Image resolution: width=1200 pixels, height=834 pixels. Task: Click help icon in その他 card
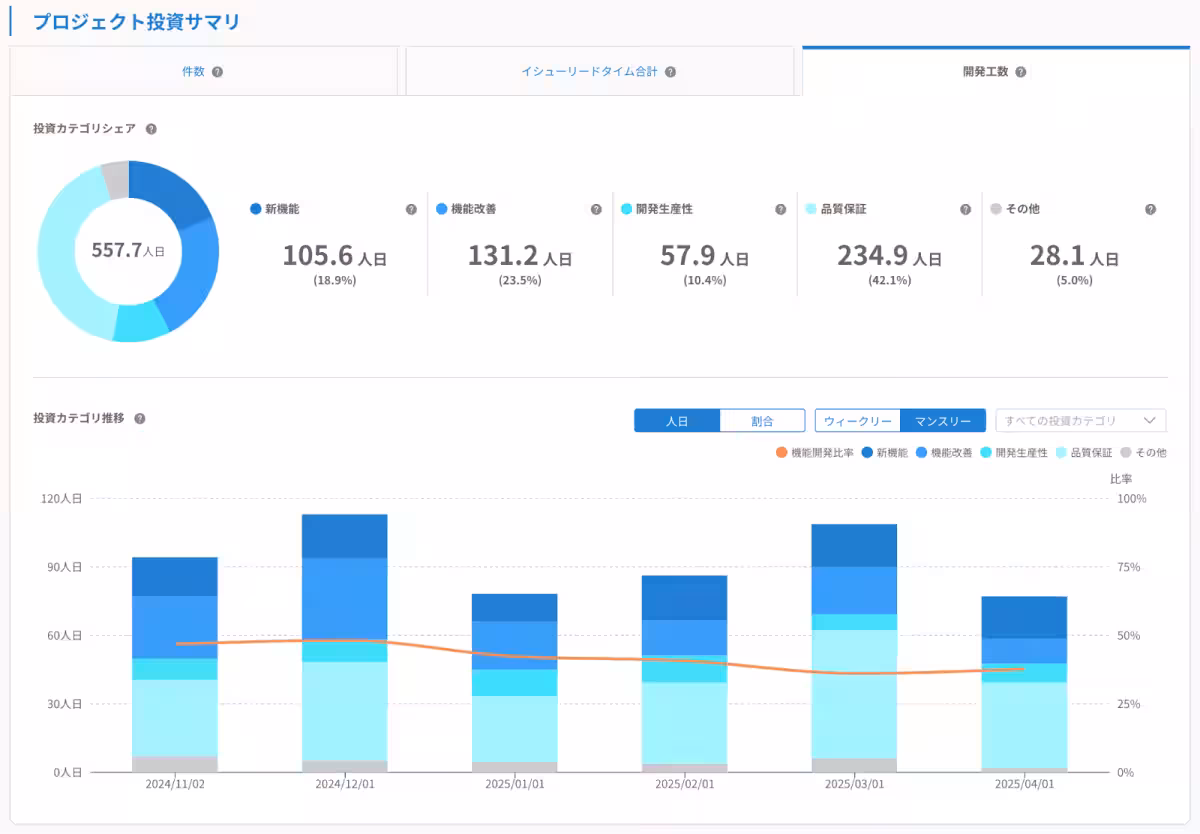(x=1150, y=210)
